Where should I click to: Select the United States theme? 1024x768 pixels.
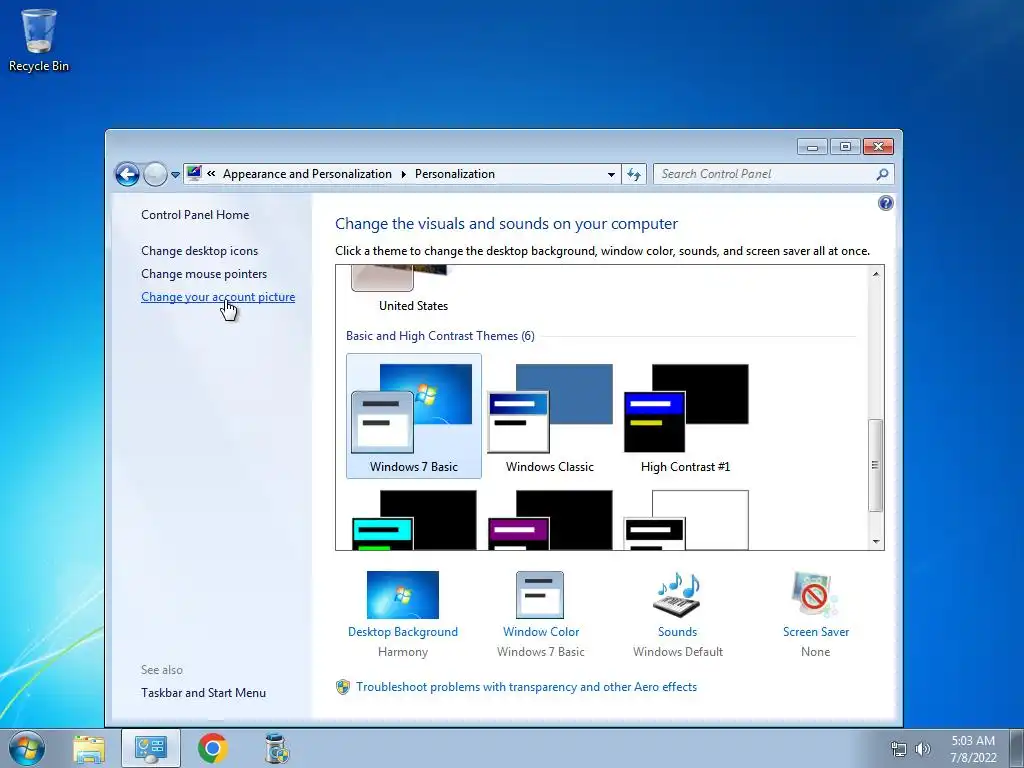click(x=413, y=290)
